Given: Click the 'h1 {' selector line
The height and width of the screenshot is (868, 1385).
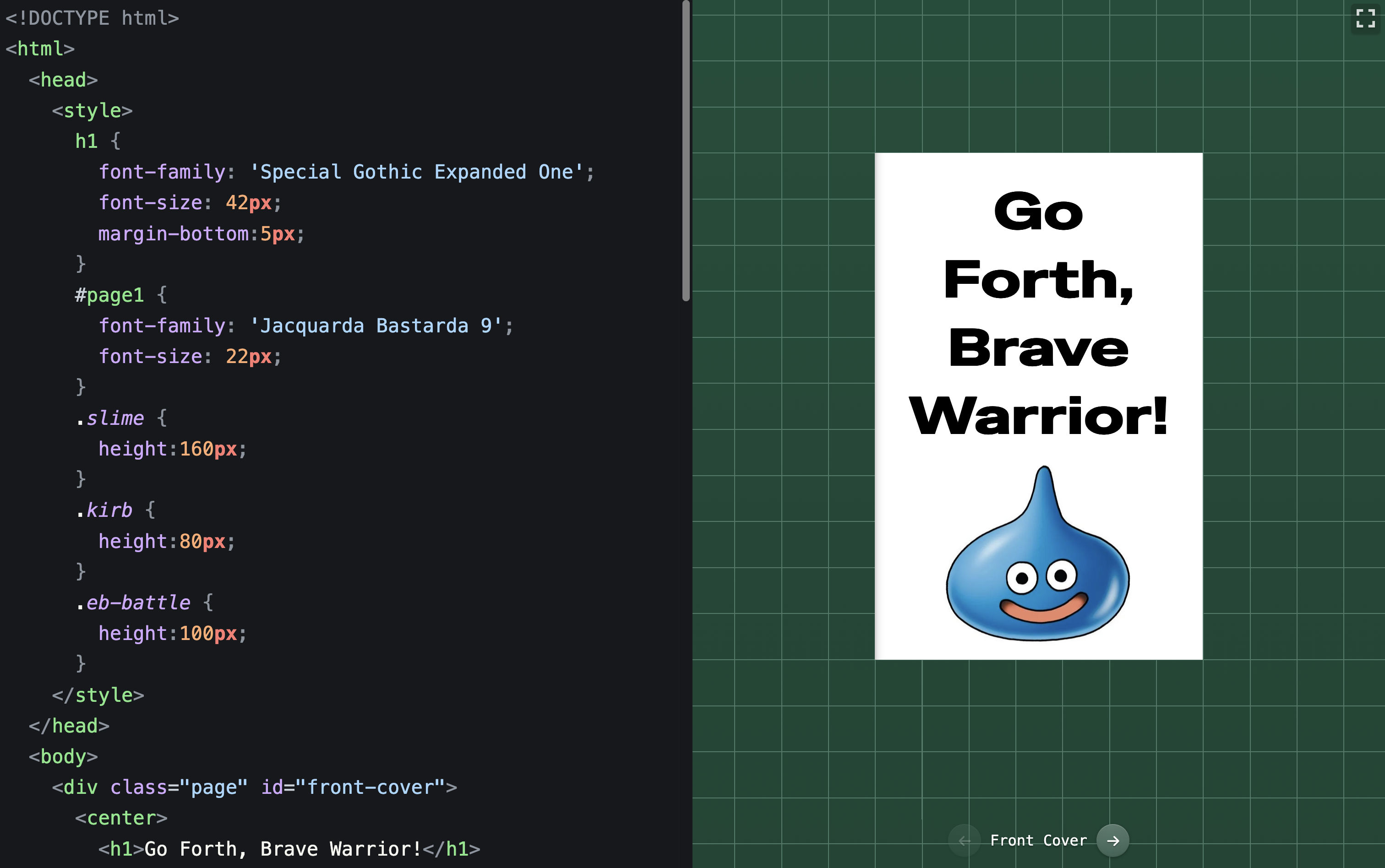Looking at the screenshot, I should tap(98, 141).
